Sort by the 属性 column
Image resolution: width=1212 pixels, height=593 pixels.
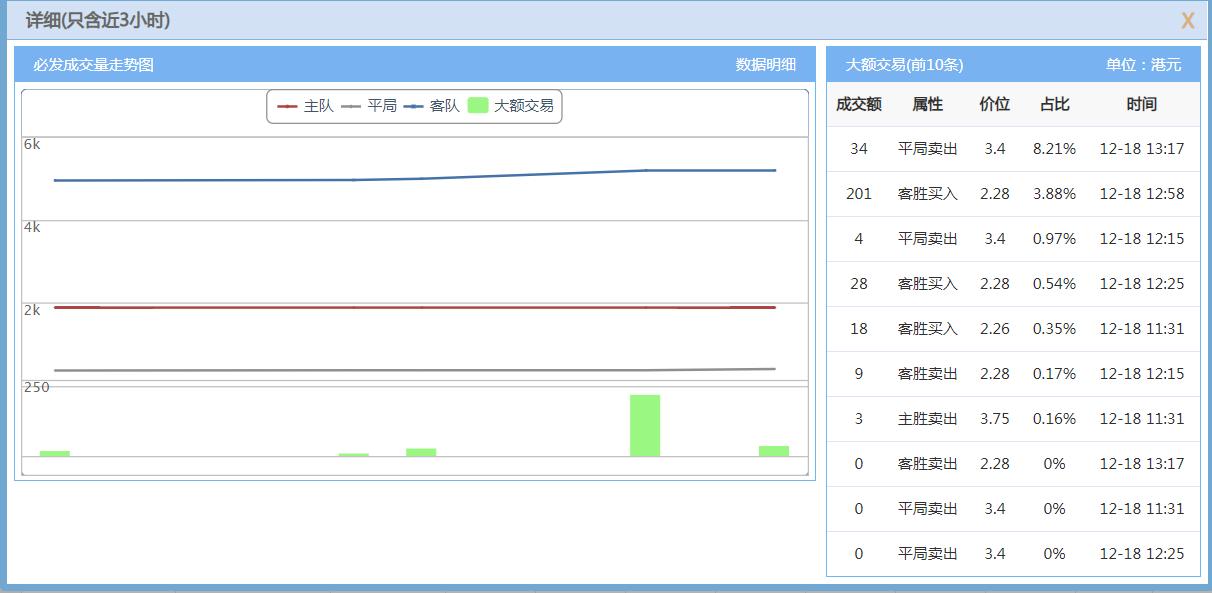pos(925,103)
